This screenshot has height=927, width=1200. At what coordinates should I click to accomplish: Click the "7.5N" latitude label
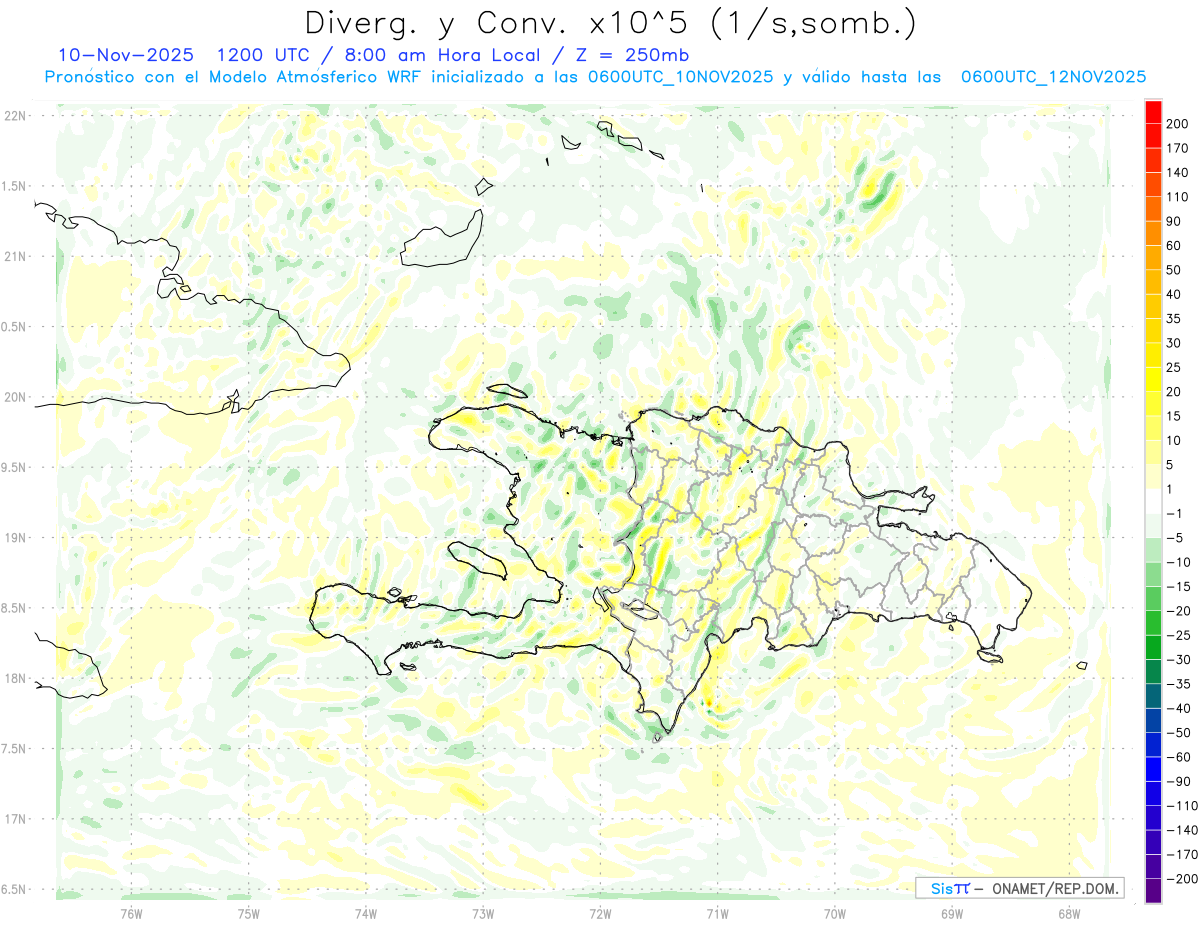[15, 749]
